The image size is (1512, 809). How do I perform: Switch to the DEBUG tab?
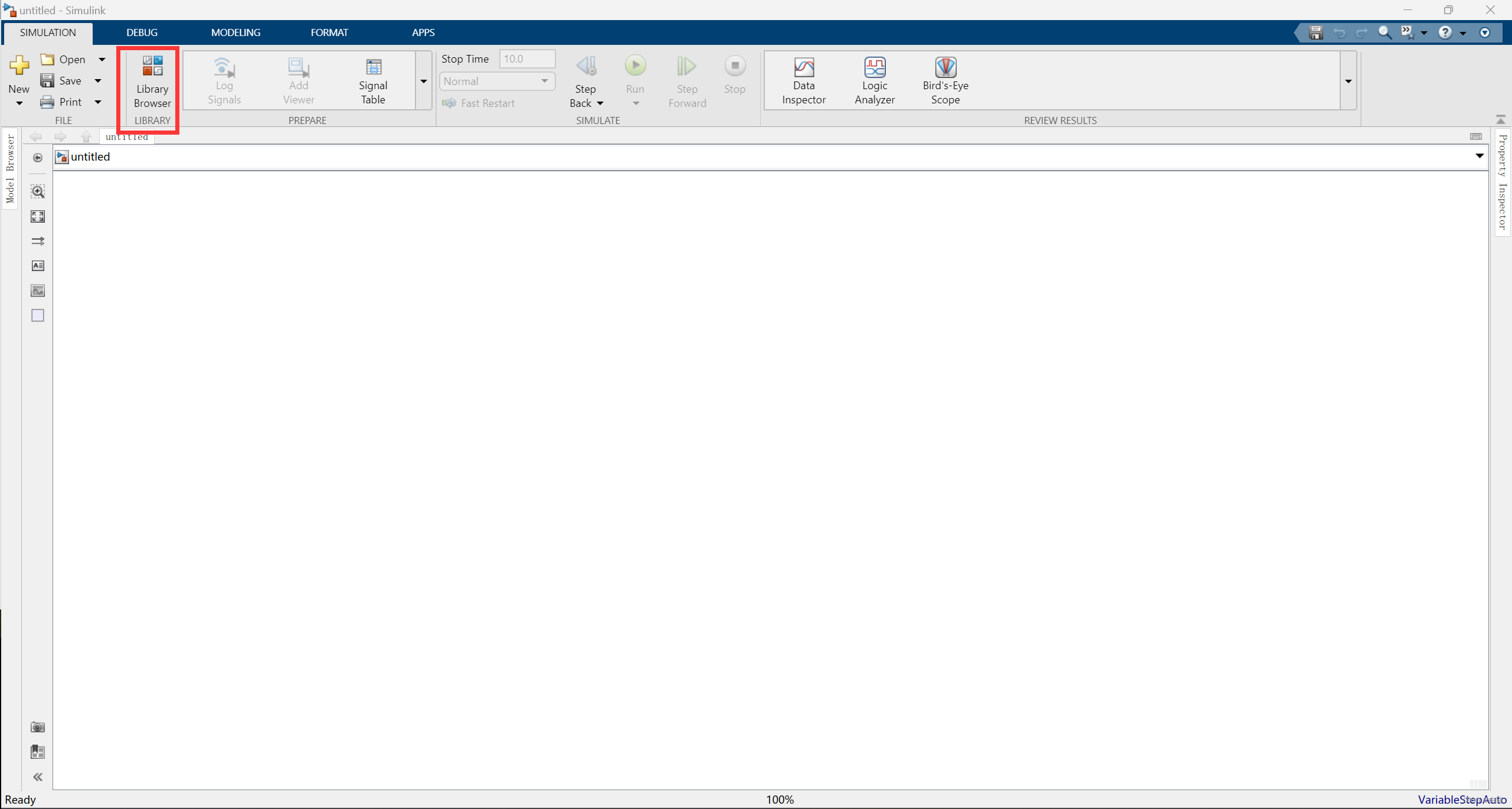point(142,32)
